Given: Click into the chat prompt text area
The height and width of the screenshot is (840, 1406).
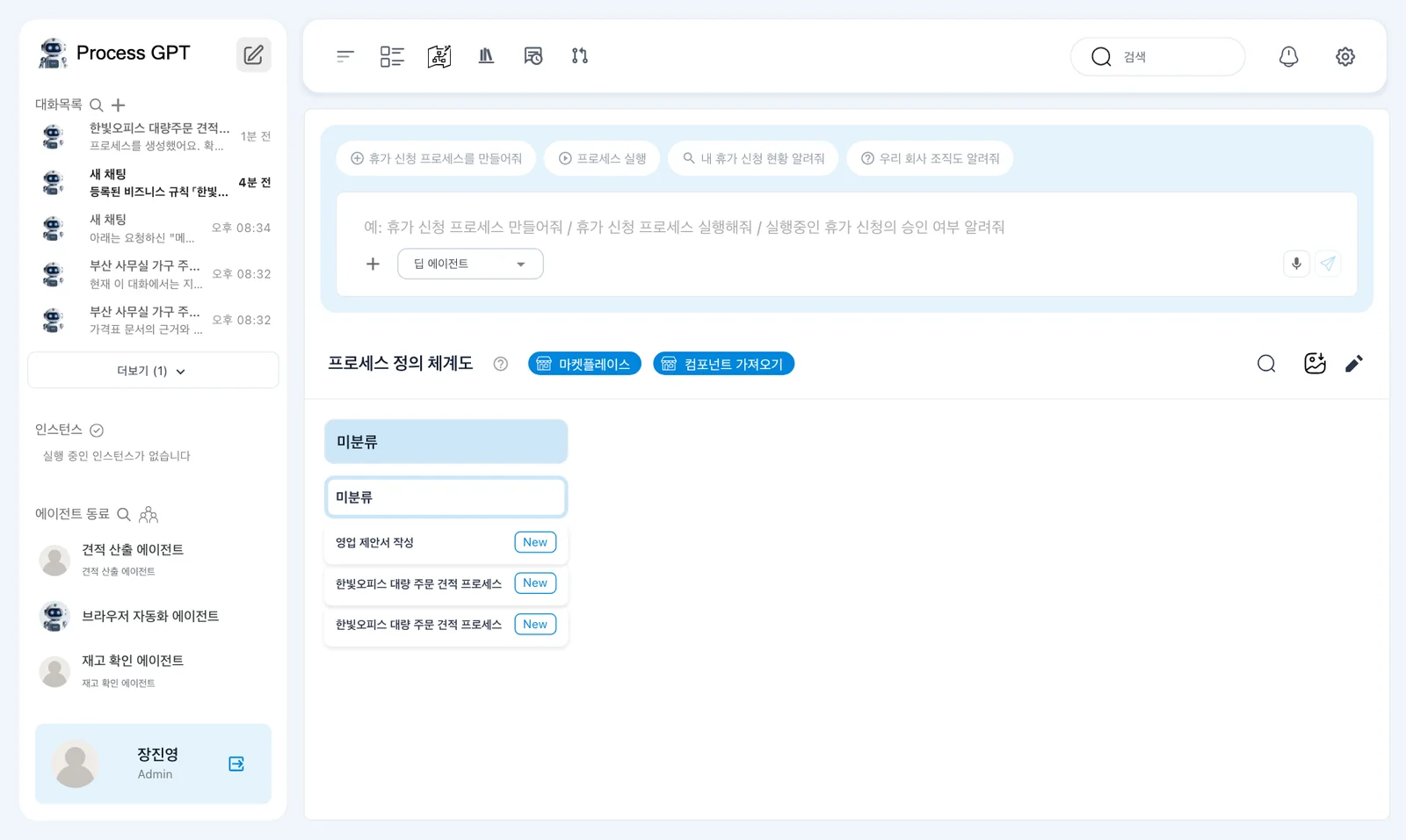Looking at the screenshot, I should 846,227.
